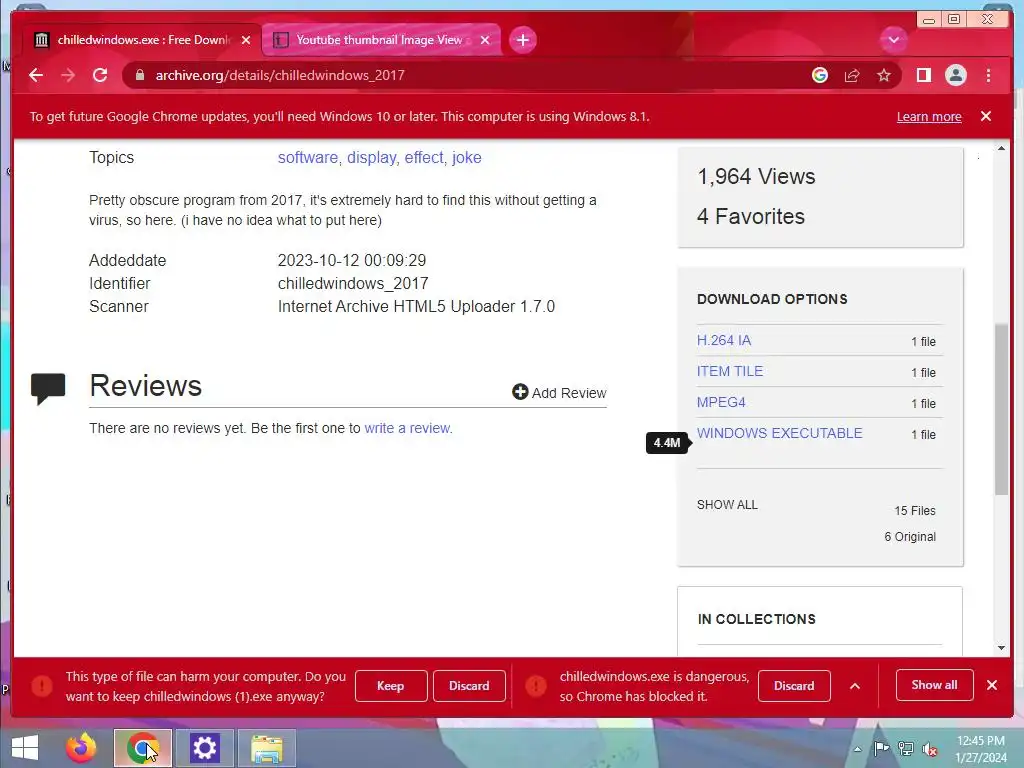
Task: Click the 6 Original text
Action: [x=910, y=537]
